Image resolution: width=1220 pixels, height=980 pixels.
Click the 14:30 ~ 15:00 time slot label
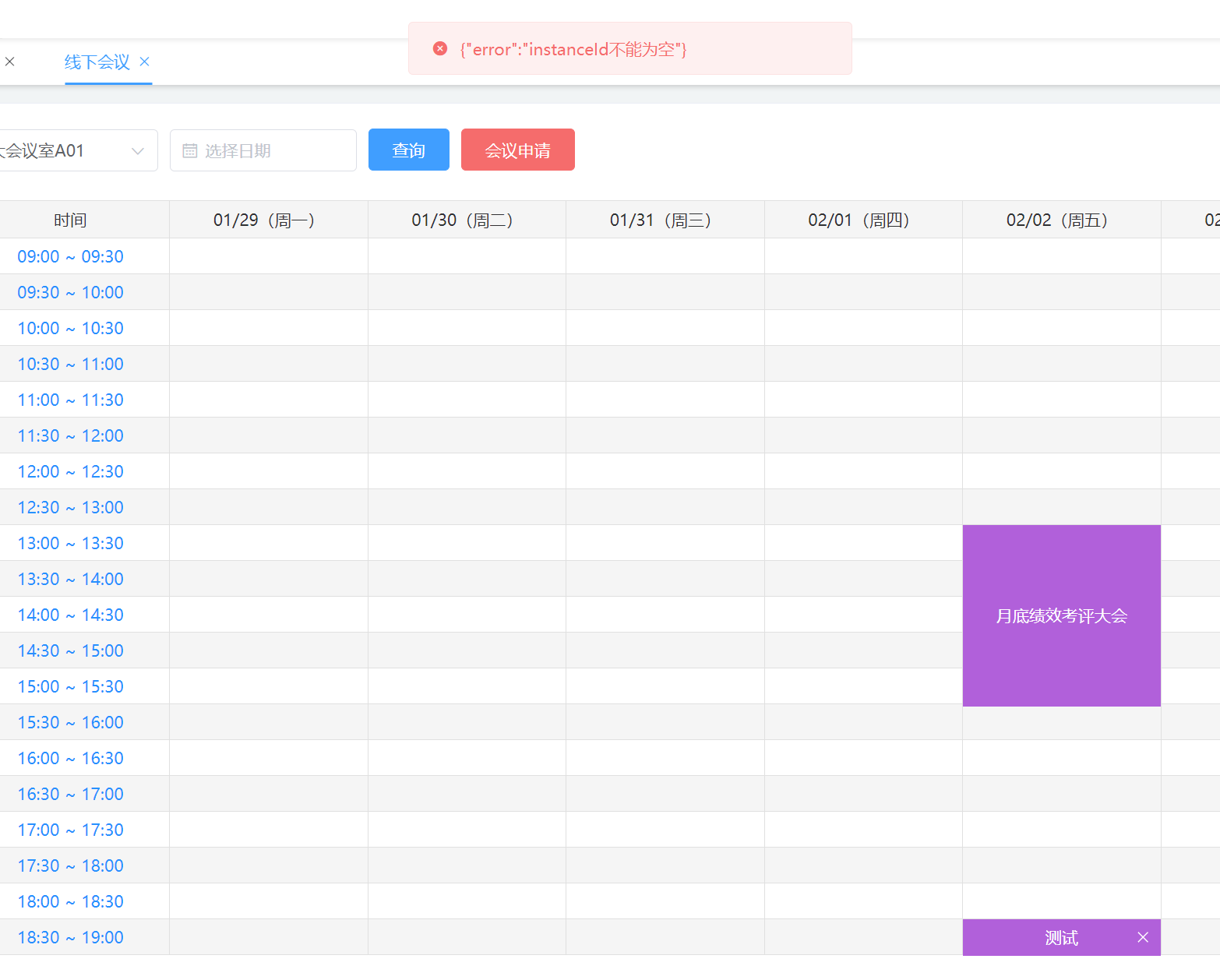70,650
